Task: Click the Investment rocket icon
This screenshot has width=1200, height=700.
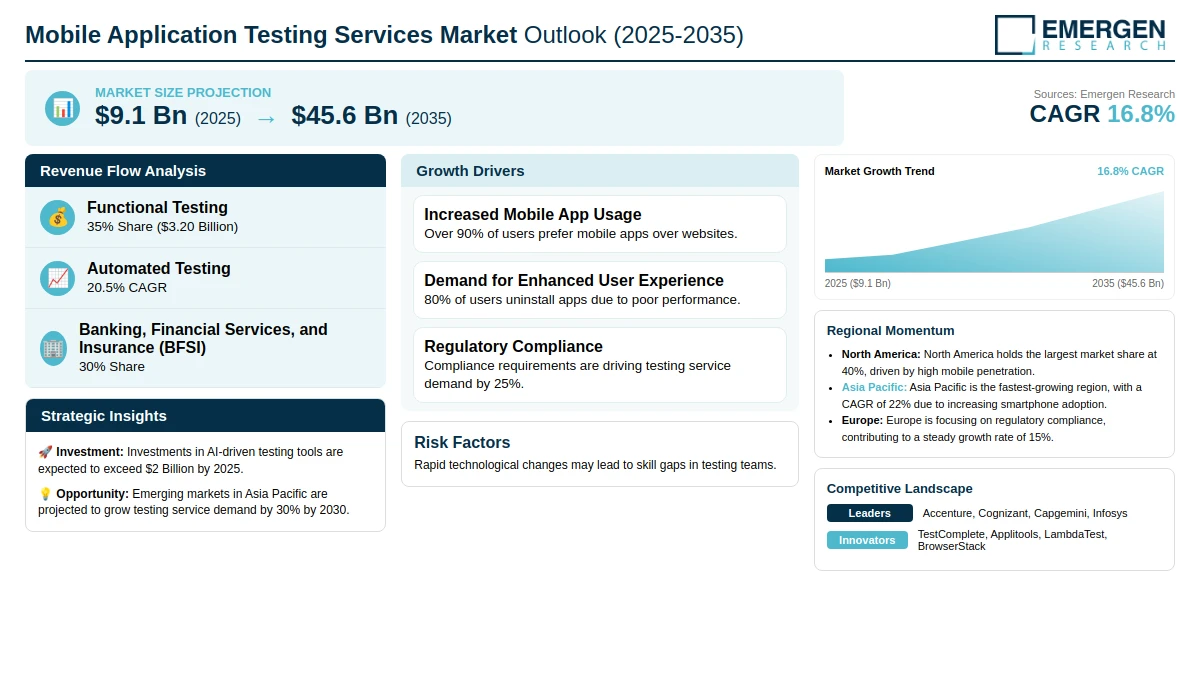Action: click(x=45, y=452)
